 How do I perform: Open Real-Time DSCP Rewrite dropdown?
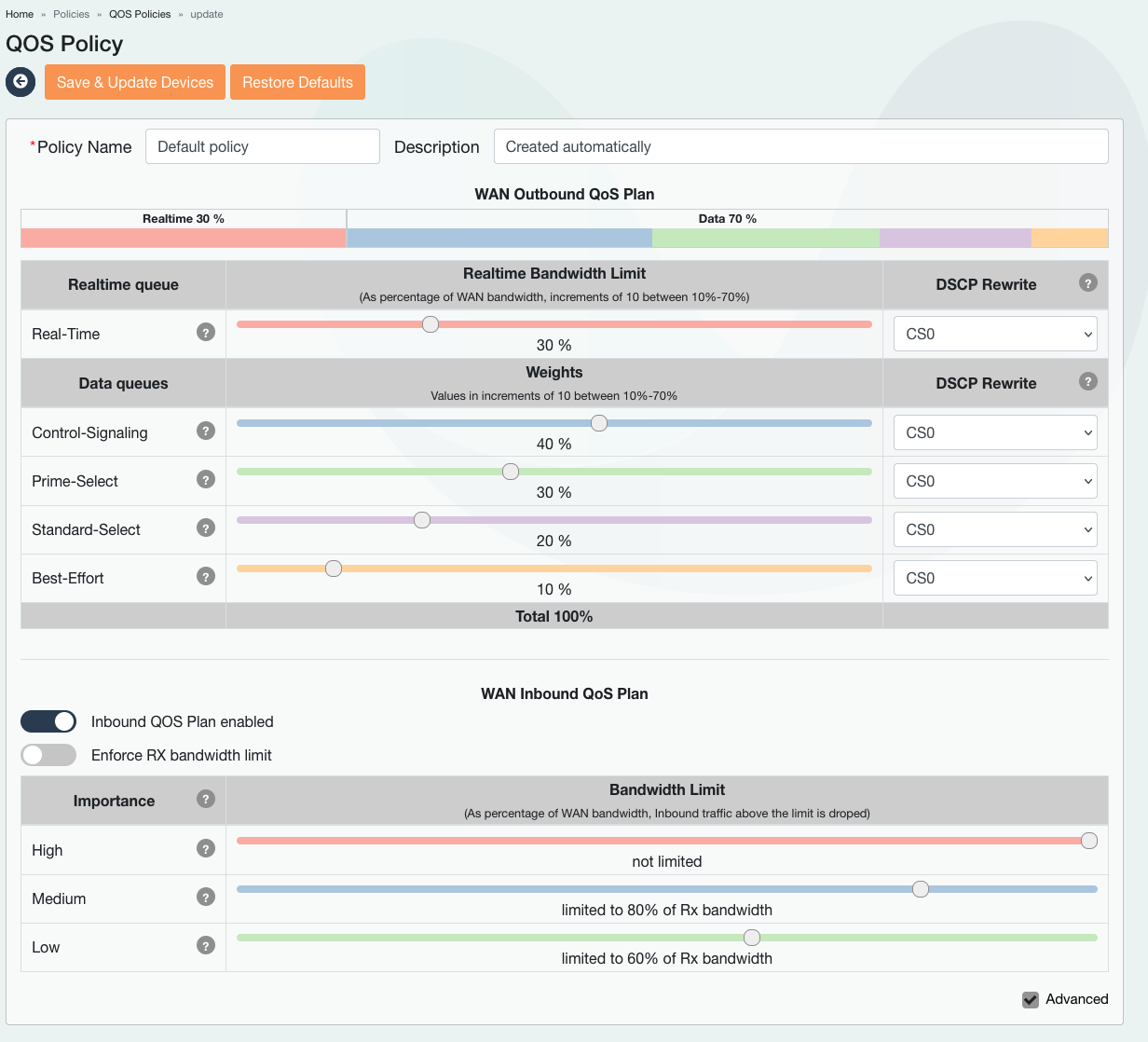click(995, 334)
